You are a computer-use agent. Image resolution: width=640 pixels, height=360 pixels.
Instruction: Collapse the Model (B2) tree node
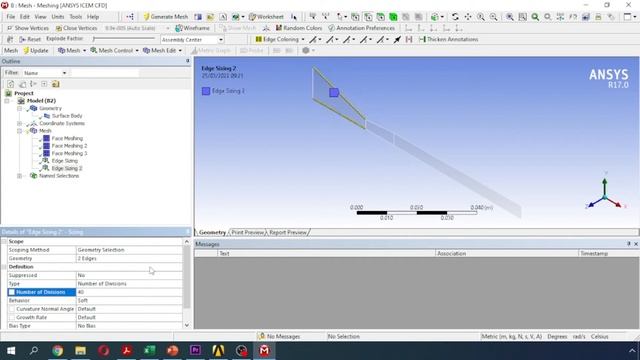(x=7, y=101)
